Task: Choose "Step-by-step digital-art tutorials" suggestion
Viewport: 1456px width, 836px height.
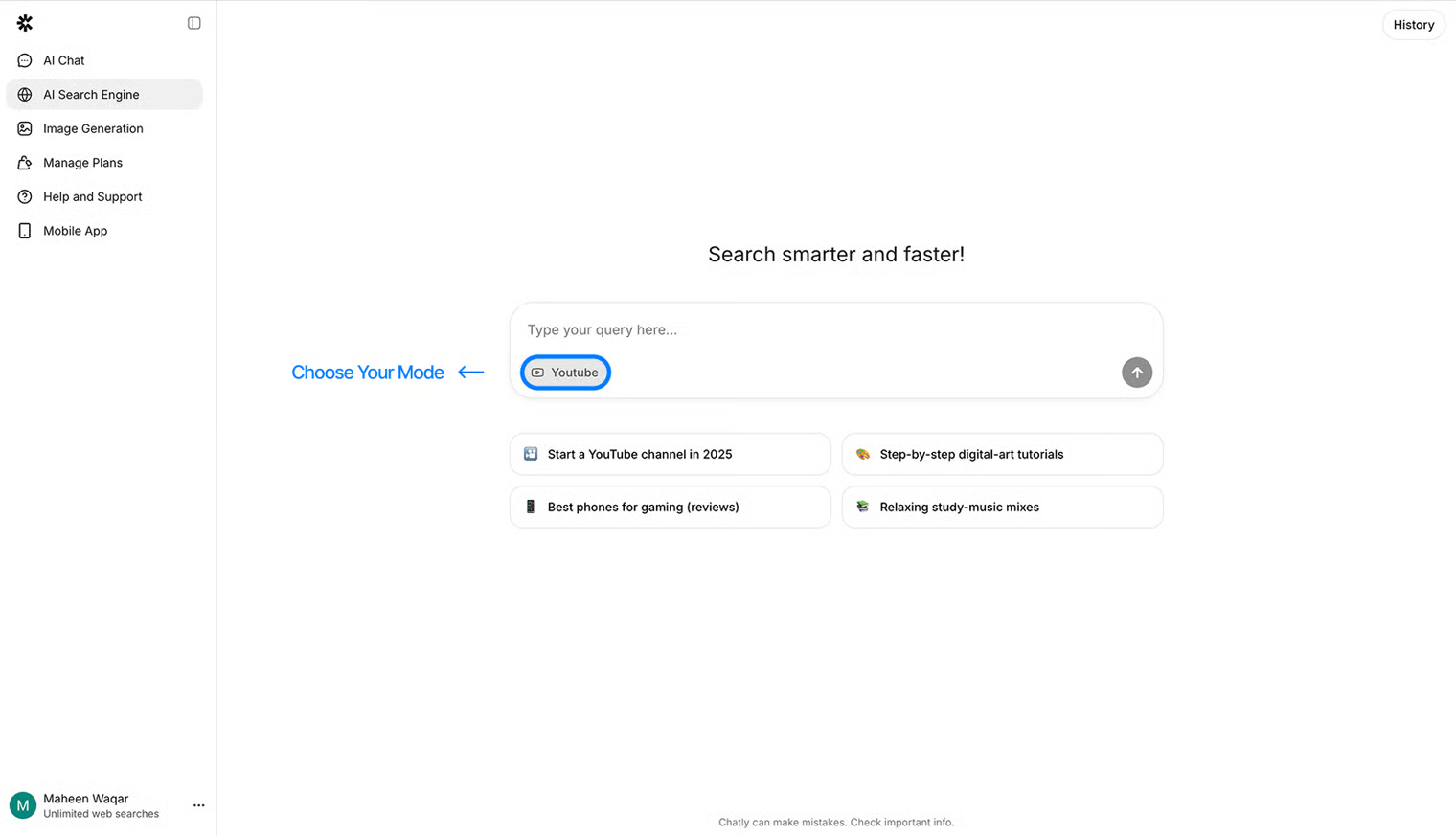Action: [x=1002, y=454]
